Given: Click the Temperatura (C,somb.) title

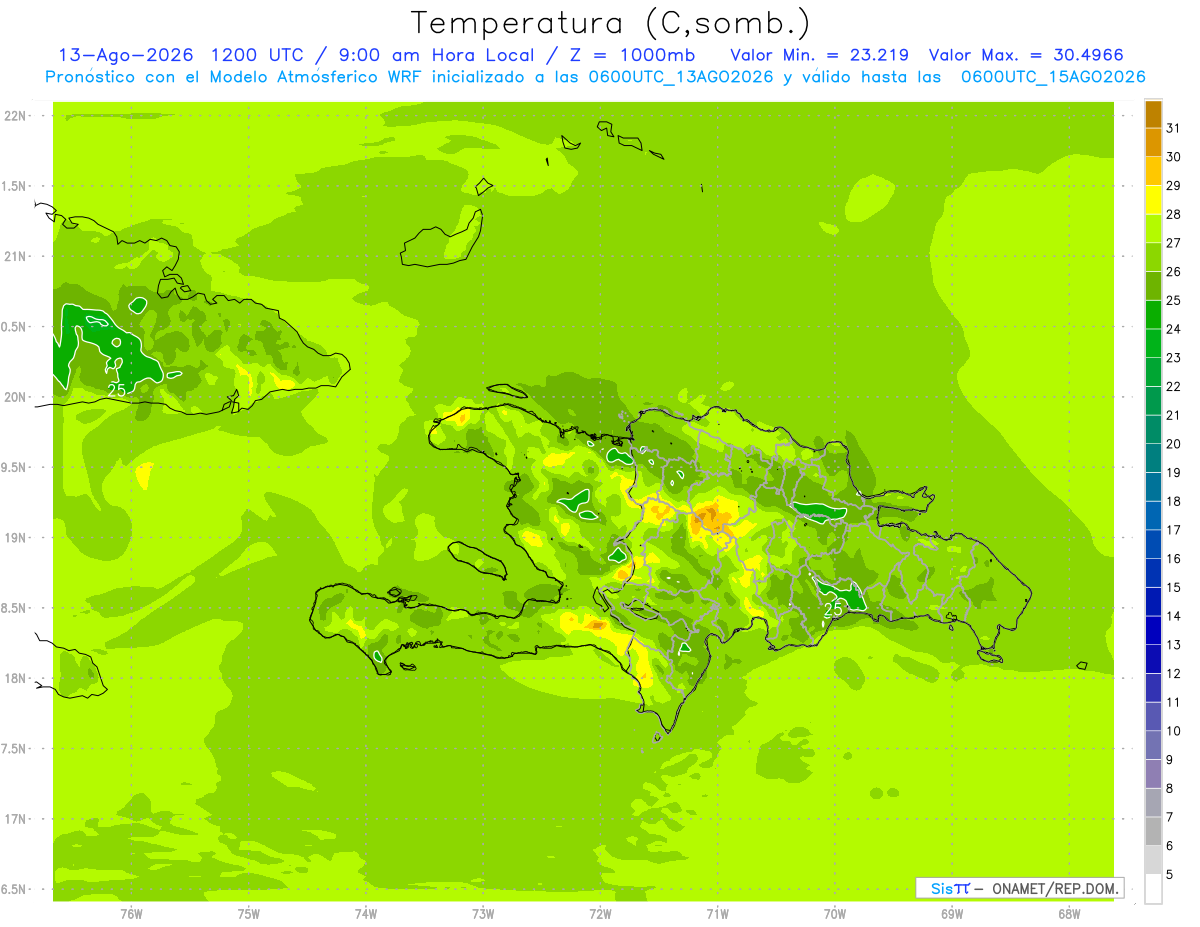Looking at the screenshot, I should (611, 23).
